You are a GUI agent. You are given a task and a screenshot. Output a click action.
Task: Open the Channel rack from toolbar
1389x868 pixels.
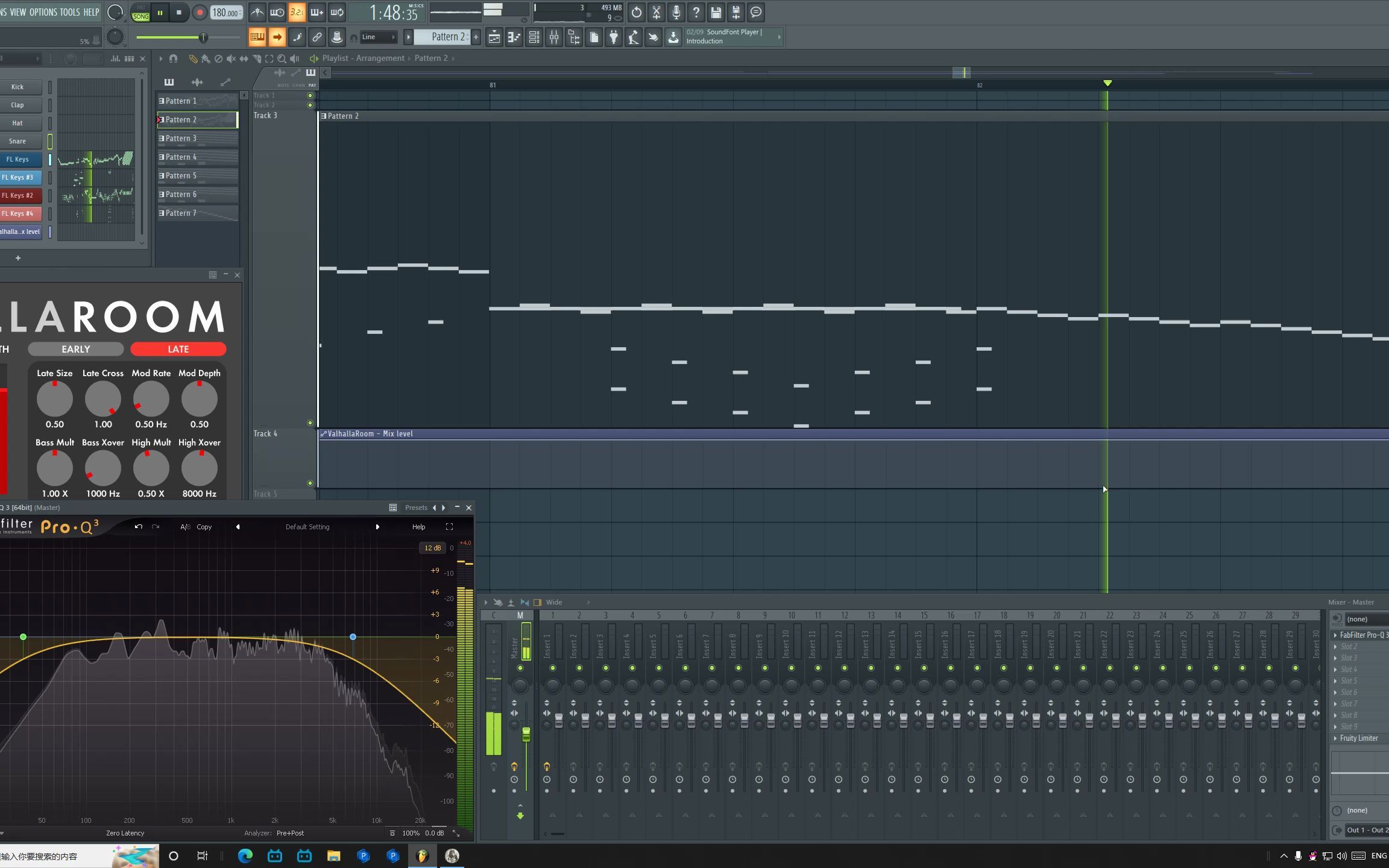pyautogui.click(x=534, y=37)
